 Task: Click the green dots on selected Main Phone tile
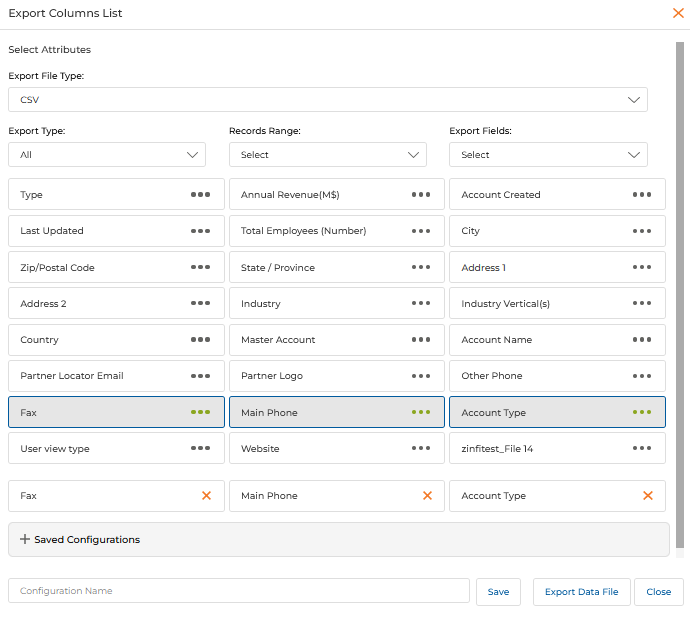pos(421,412)
